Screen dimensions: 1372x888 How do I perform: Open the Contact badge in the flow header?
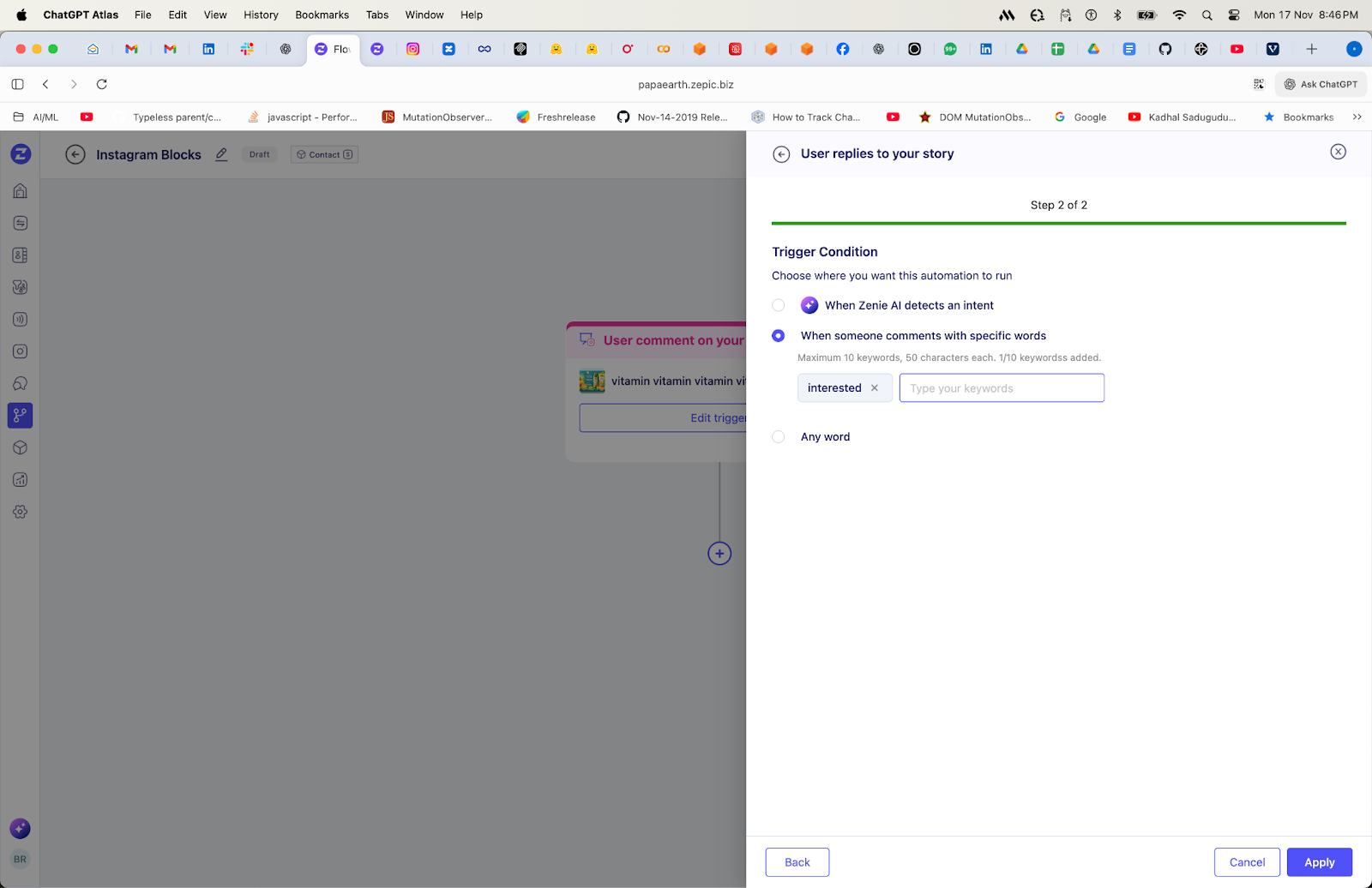tap(324, 154)
